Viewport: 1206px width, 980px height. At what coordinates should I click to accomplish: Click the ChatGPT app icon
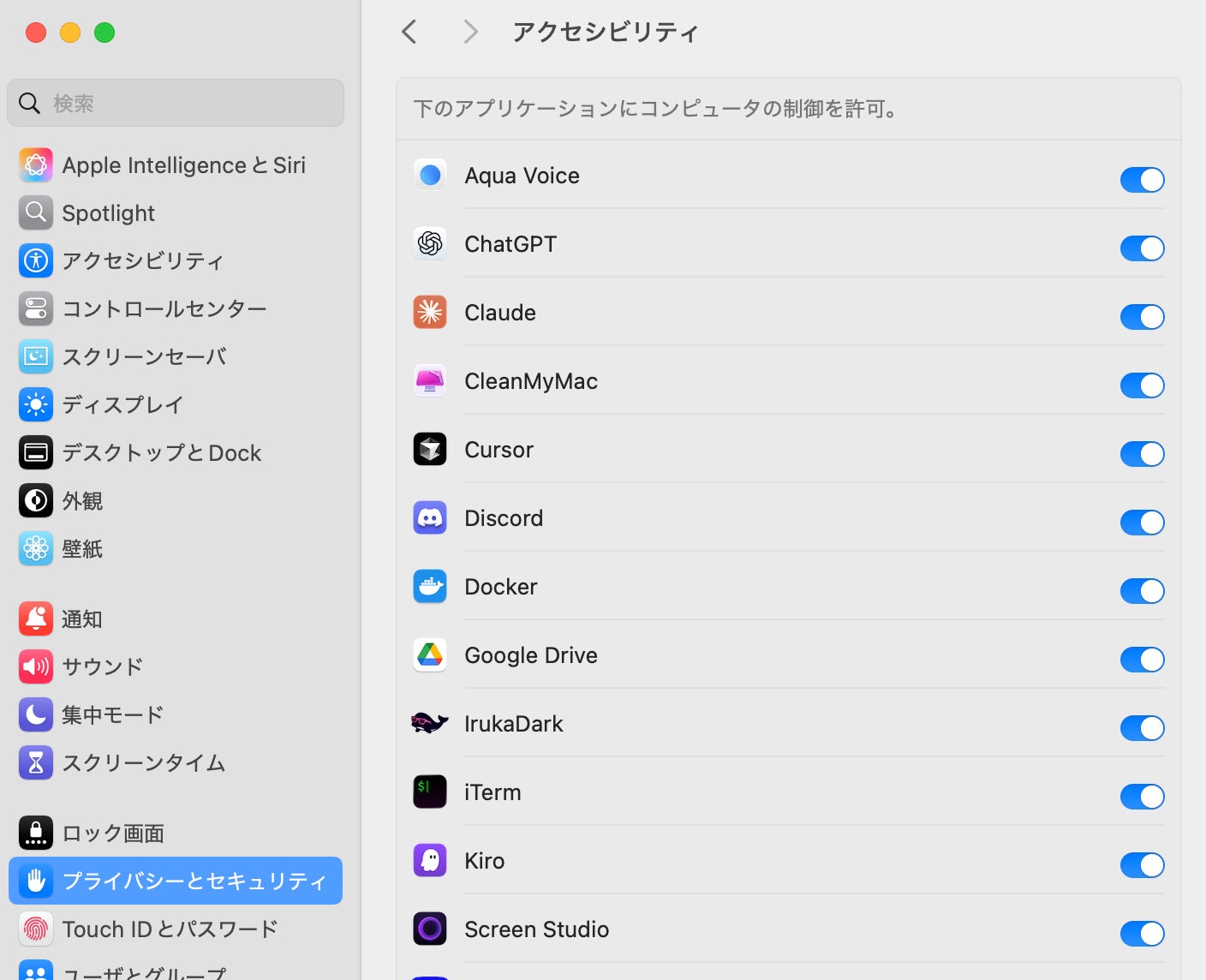pos(430,243)
